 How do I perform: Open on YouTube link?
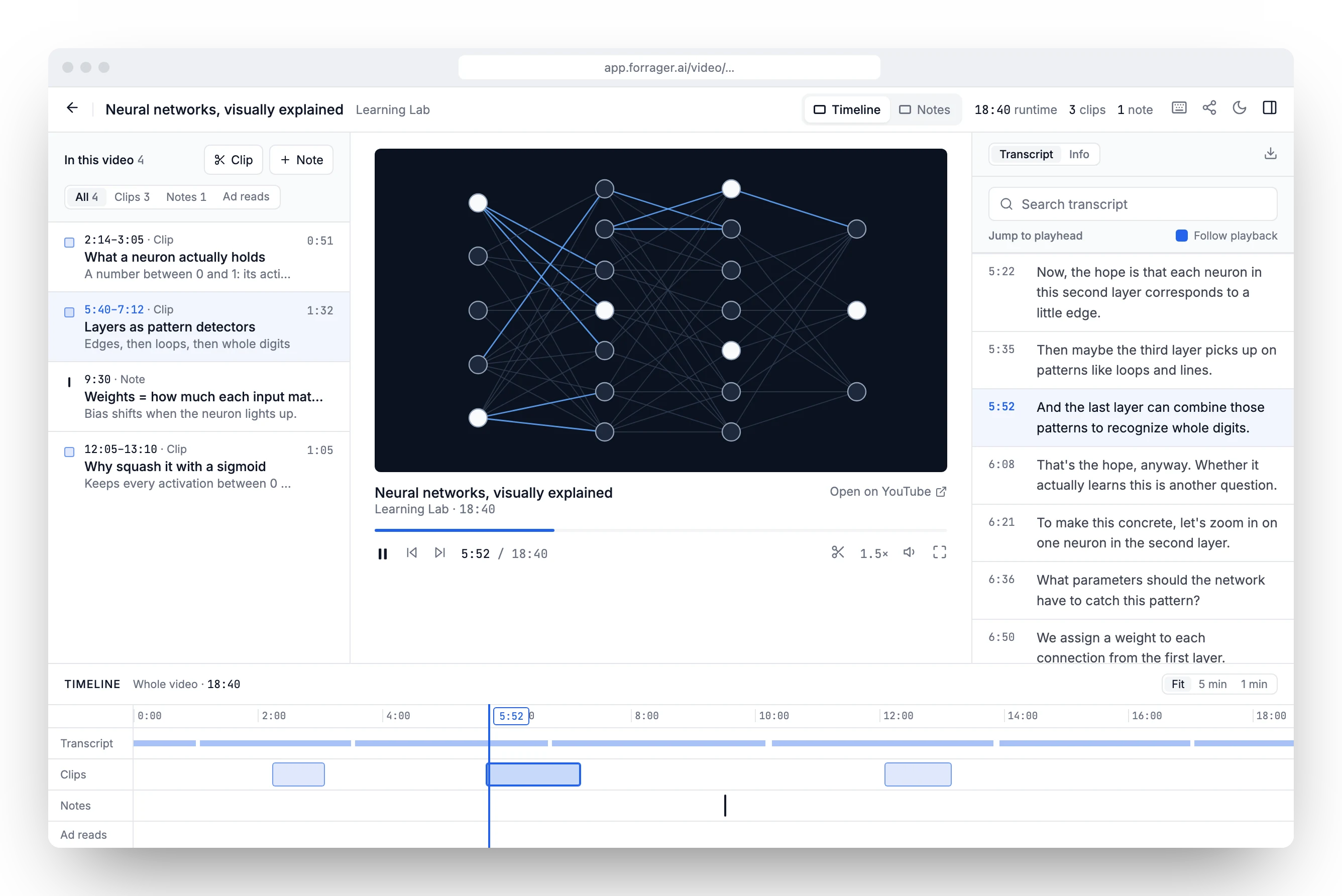(x=888, y=491)
